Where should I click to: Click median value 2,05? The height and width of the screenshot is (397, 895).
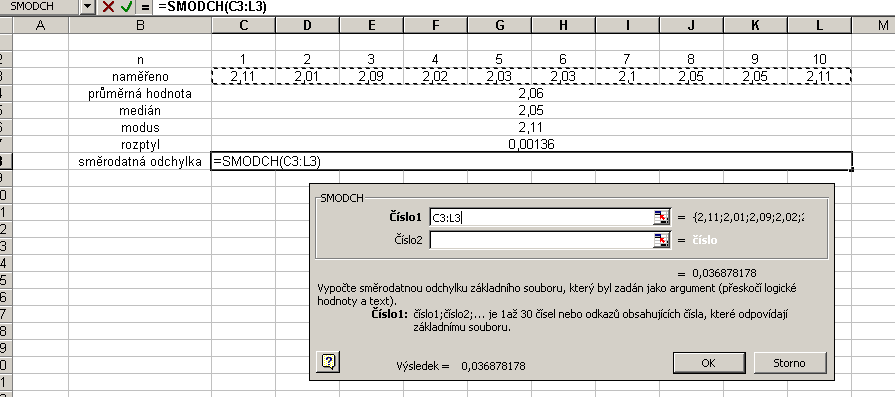point(531,111)
